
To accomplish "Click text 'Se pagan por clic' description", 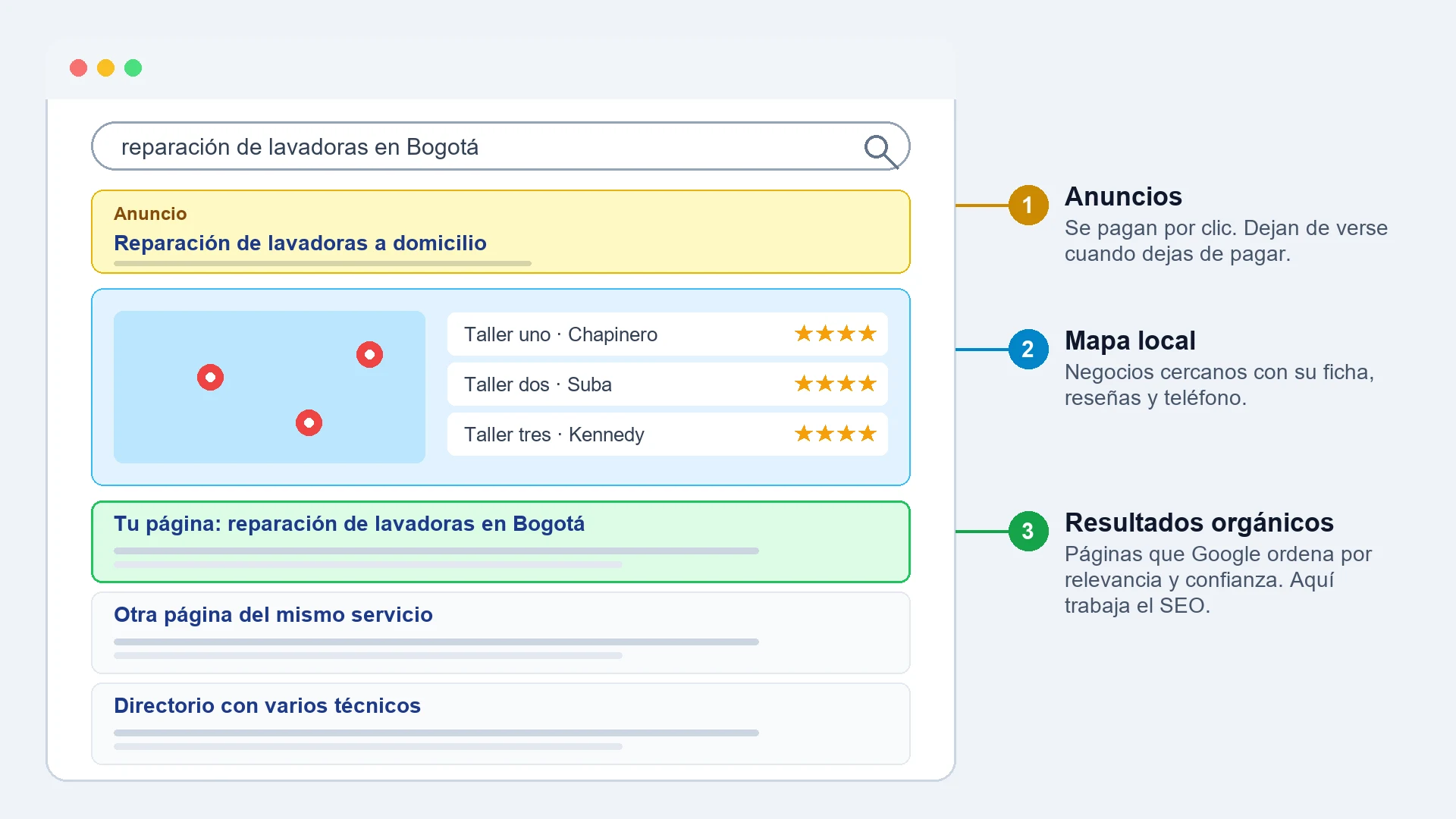I will [x=1226, y=240].
